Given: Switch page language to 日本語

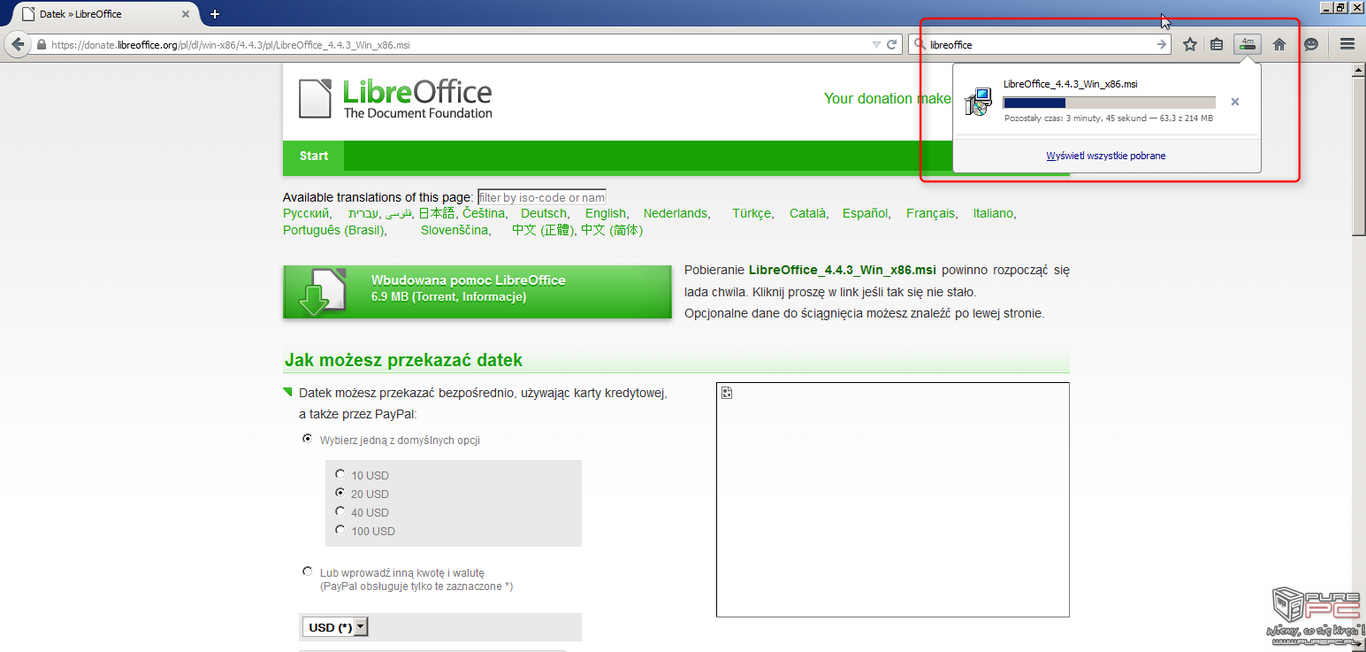Looking at the screenshot, I should click(x=436, y=214).
